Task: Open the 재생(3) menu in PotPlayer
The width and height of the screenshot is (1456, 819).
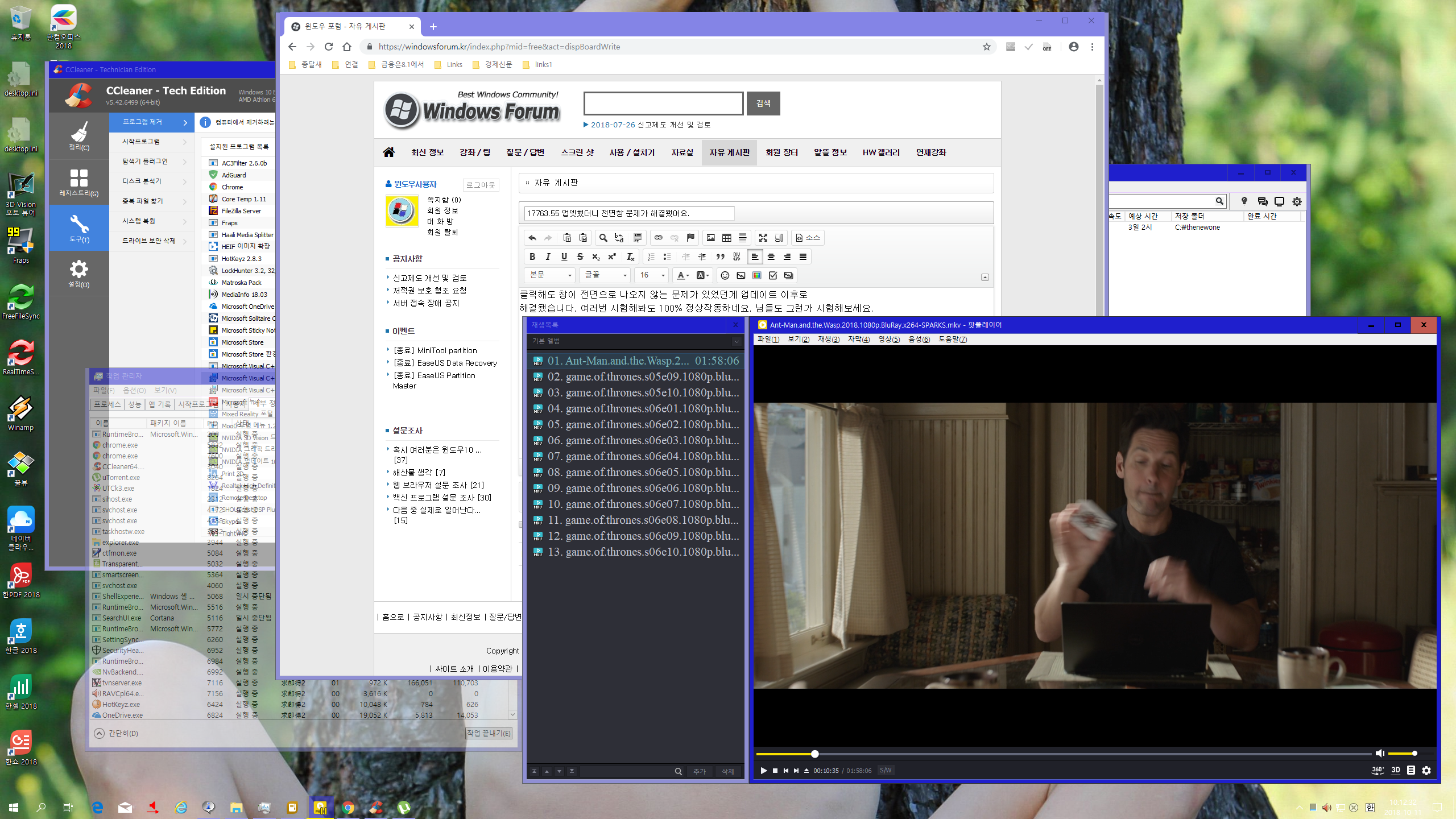Action: [828, 340]
